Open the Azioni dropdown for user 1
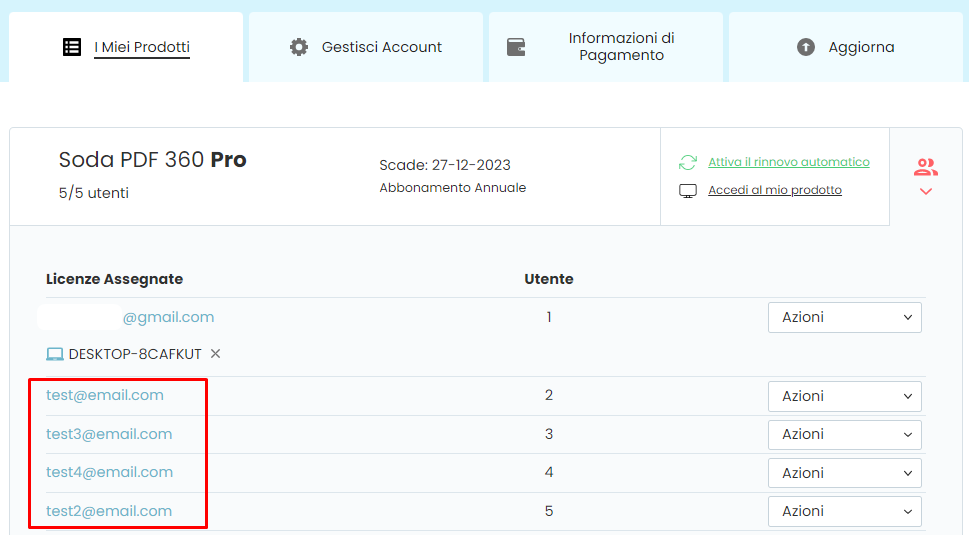The width and height of the screenshot is (969, 535). [x=845, y=318]
